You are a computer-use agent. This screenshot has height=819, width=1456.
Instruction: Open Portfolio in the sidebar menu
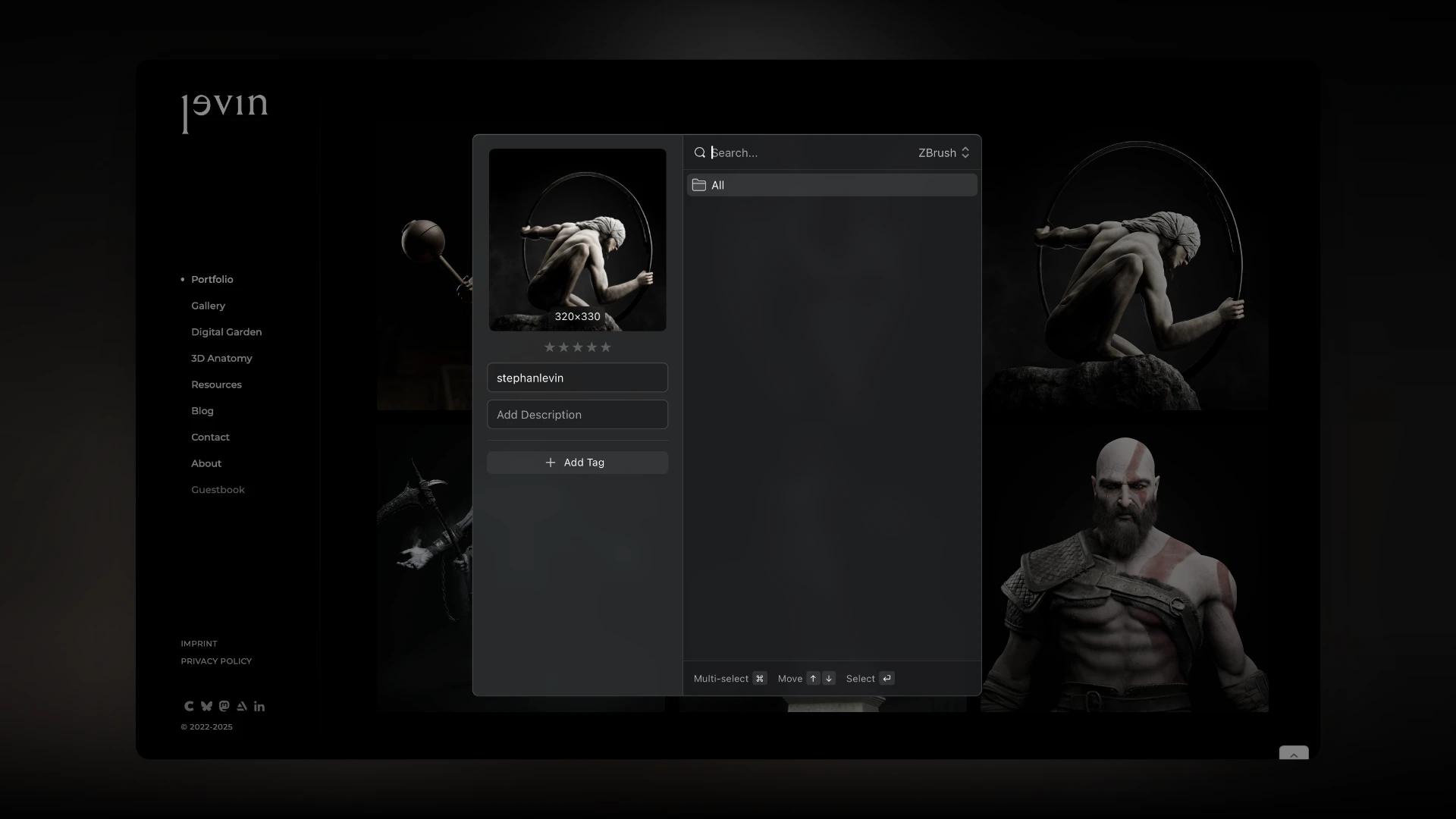212,280
